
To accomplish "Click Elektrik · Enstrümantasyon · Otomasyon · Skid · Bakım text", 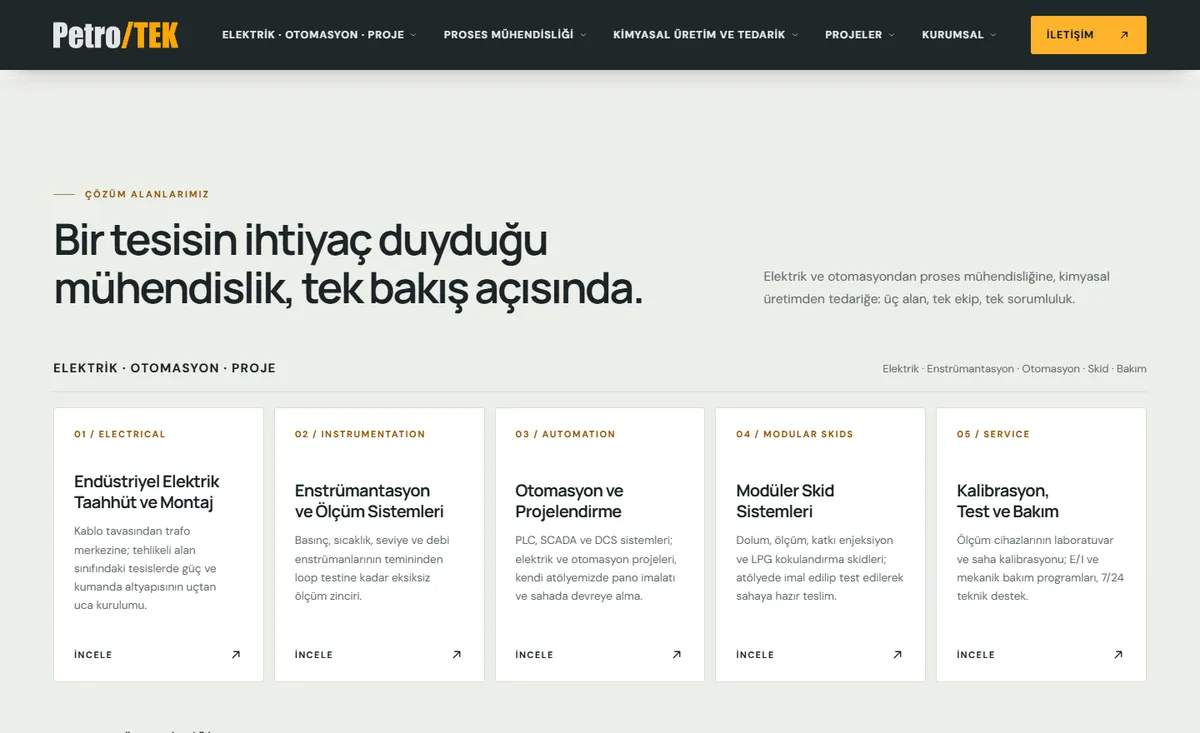I will (x=1014, y=369).
